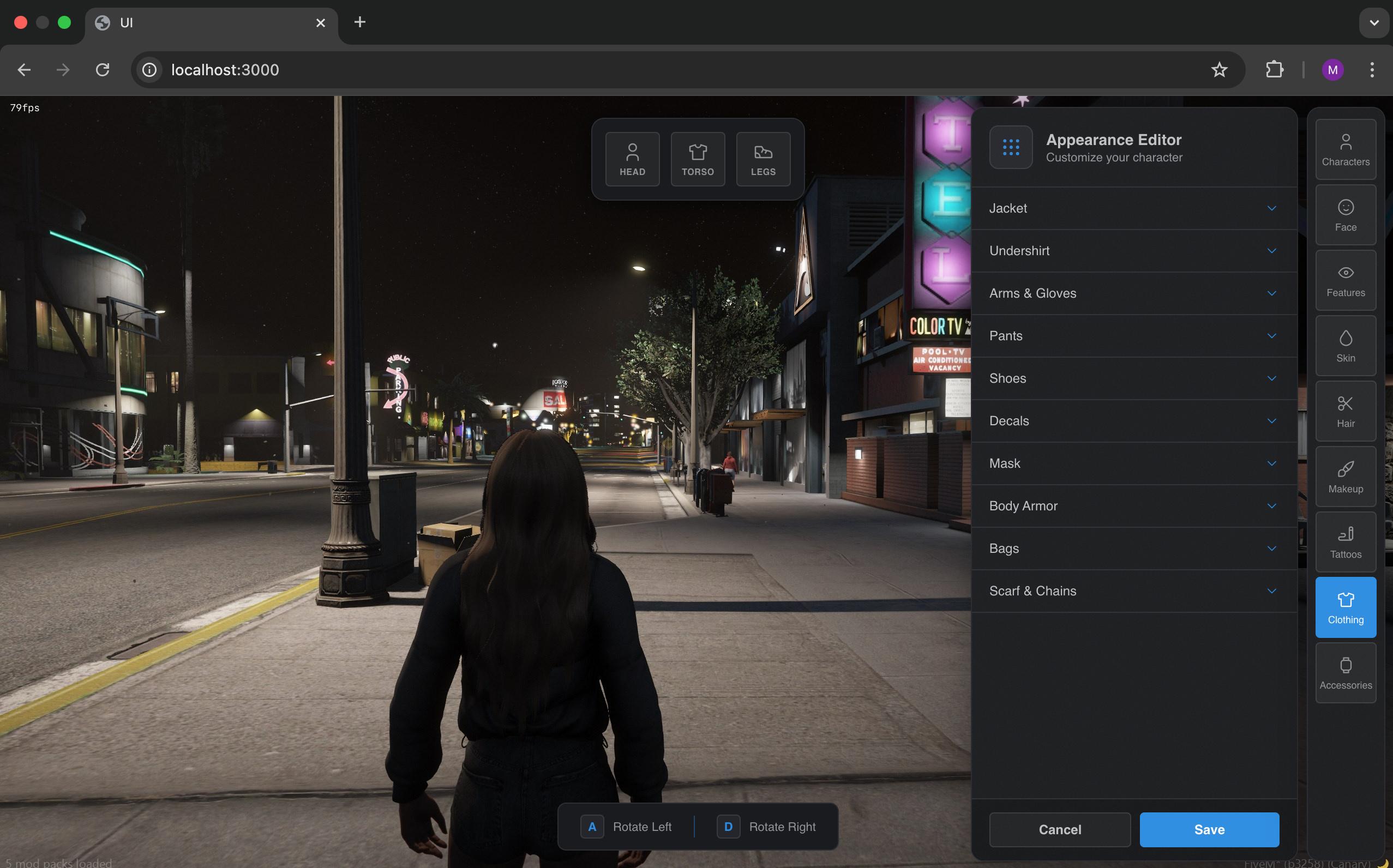Open the Tattoos section
Viewport: 1393px width, 868px height.
click(x=1345, y=542)
